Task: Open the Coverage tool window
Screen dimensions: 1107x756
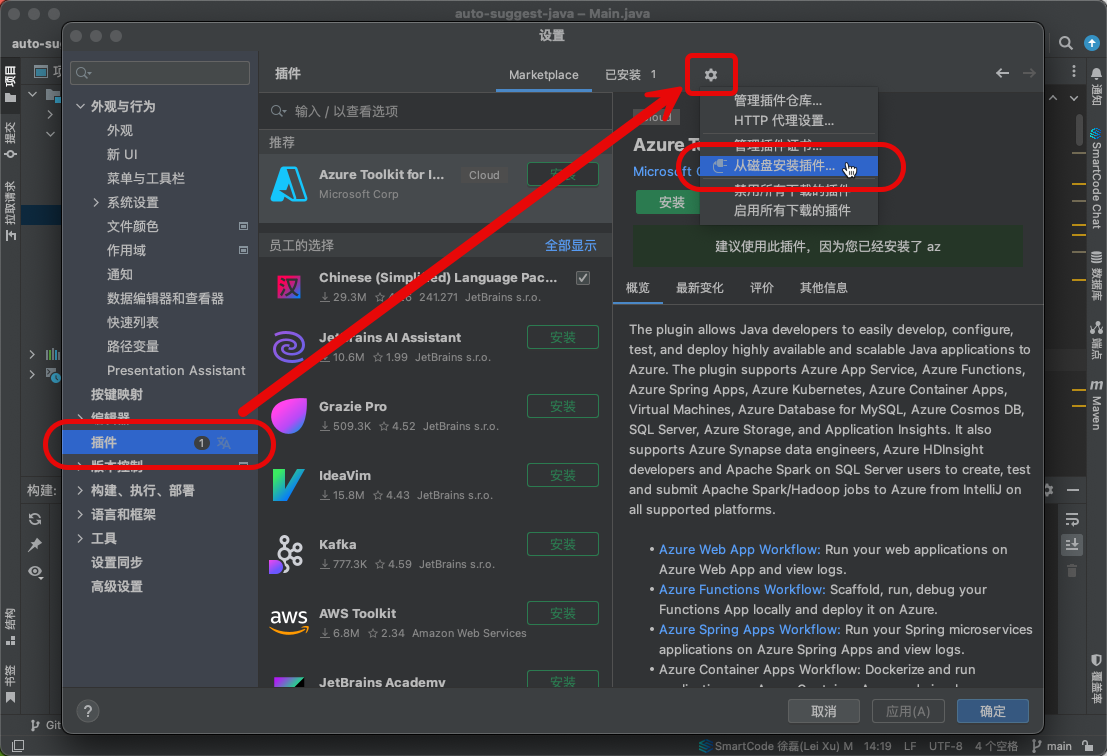Action: [1096, 680]
